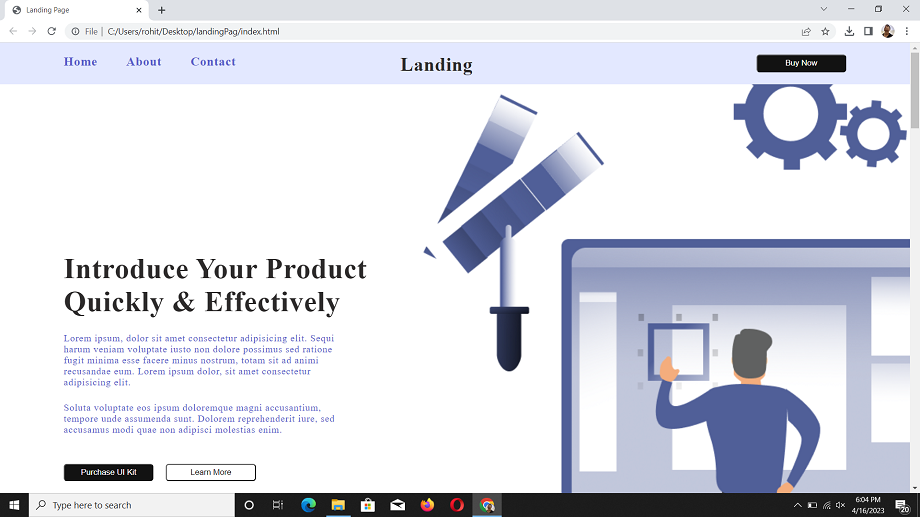
Task: Expand the tab search chevron
Action: pos(824,9)
